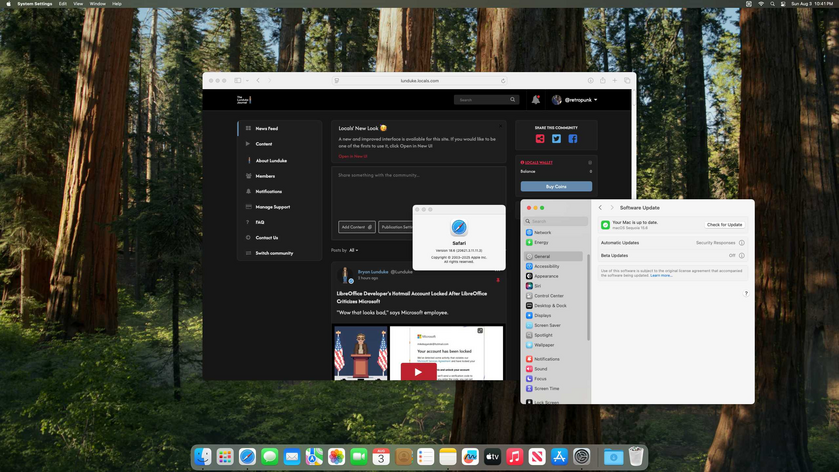This screenshot has width=839, height=472.
Task: Open Apple TV from the Dock
Action: [492, 456]
